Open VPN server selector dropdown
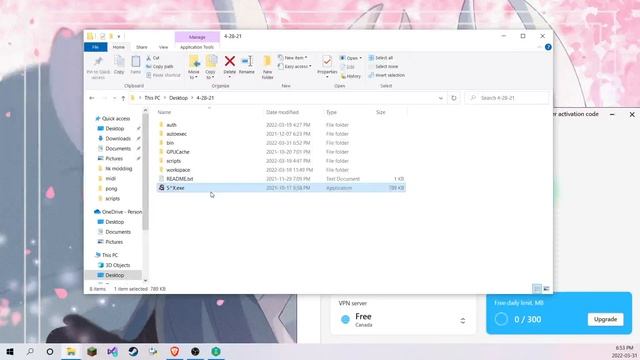This screenshot has width=640, height=360. pos(462,320)
